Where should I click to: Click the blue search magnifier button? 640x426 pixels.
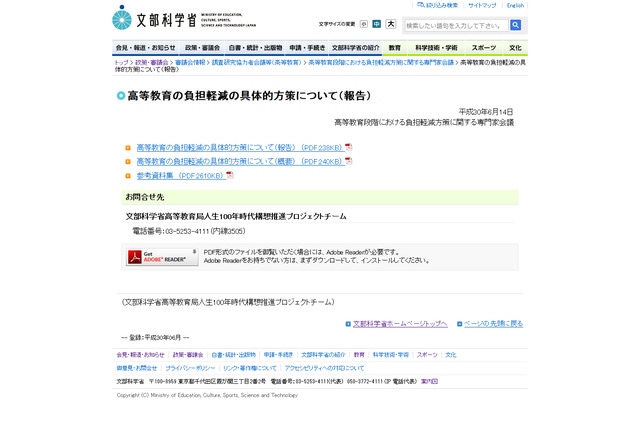pyautogui.click(x=516, y=25)
